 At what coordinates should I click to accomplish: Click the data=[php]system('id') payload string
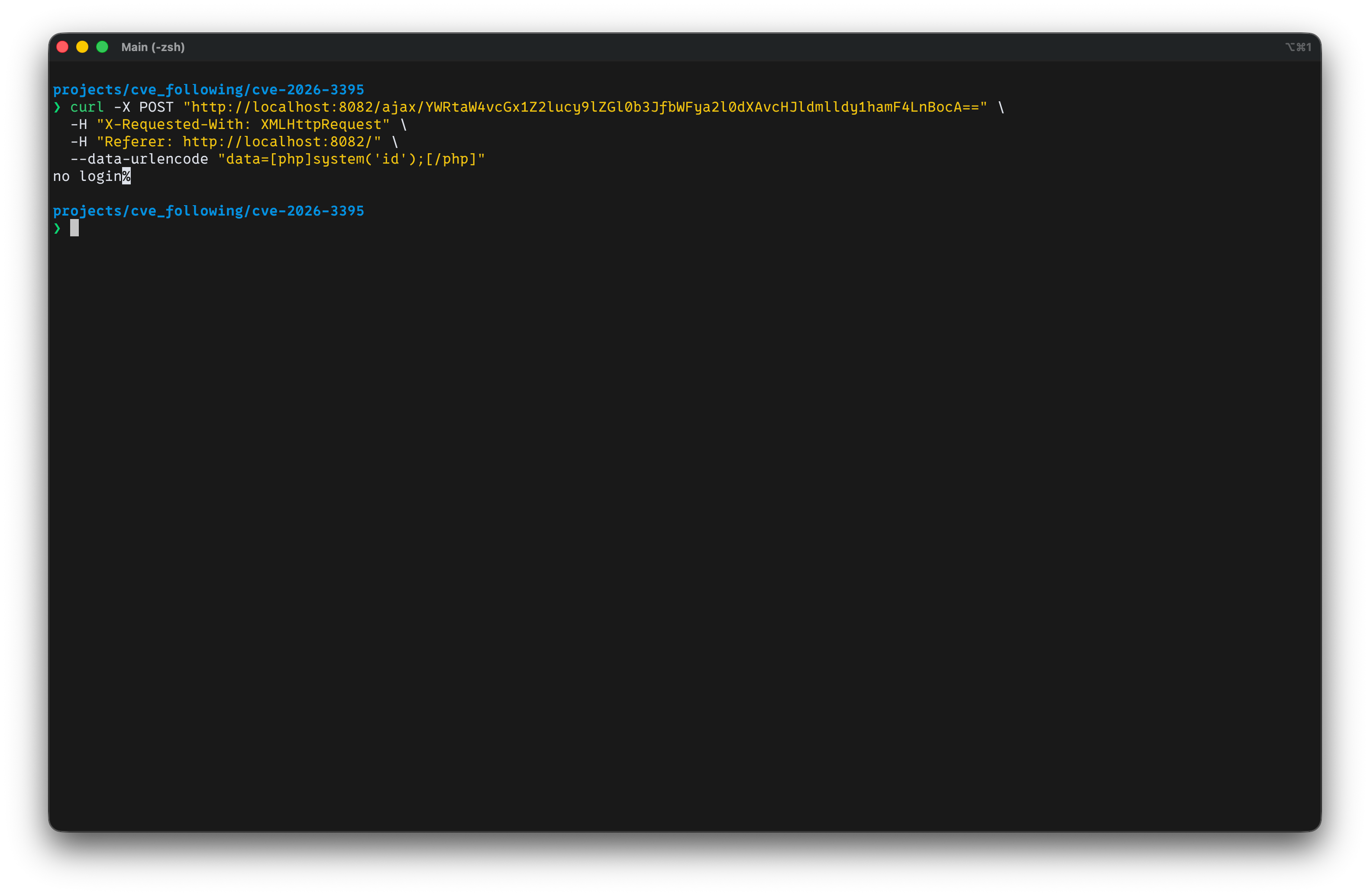point(351,159)
